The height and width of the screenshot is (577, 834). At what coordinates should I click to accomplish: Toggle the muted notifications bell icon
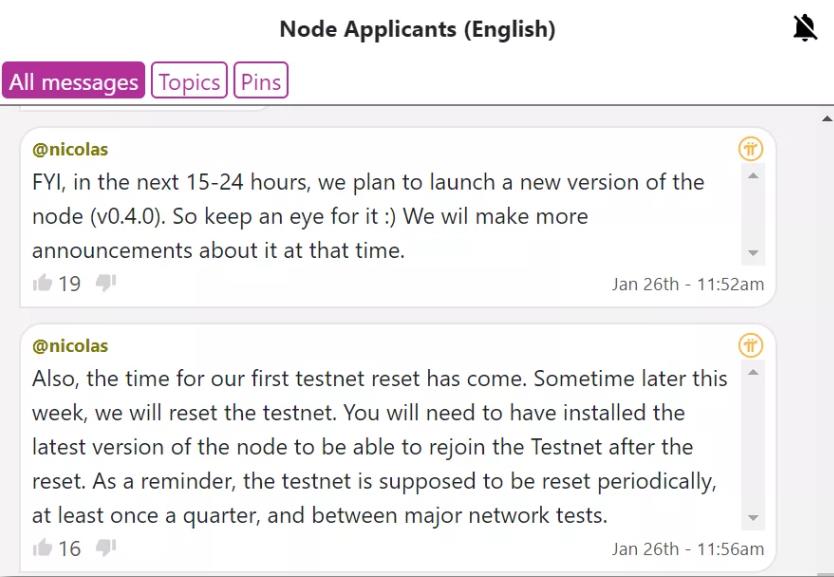tap(805, 28)
